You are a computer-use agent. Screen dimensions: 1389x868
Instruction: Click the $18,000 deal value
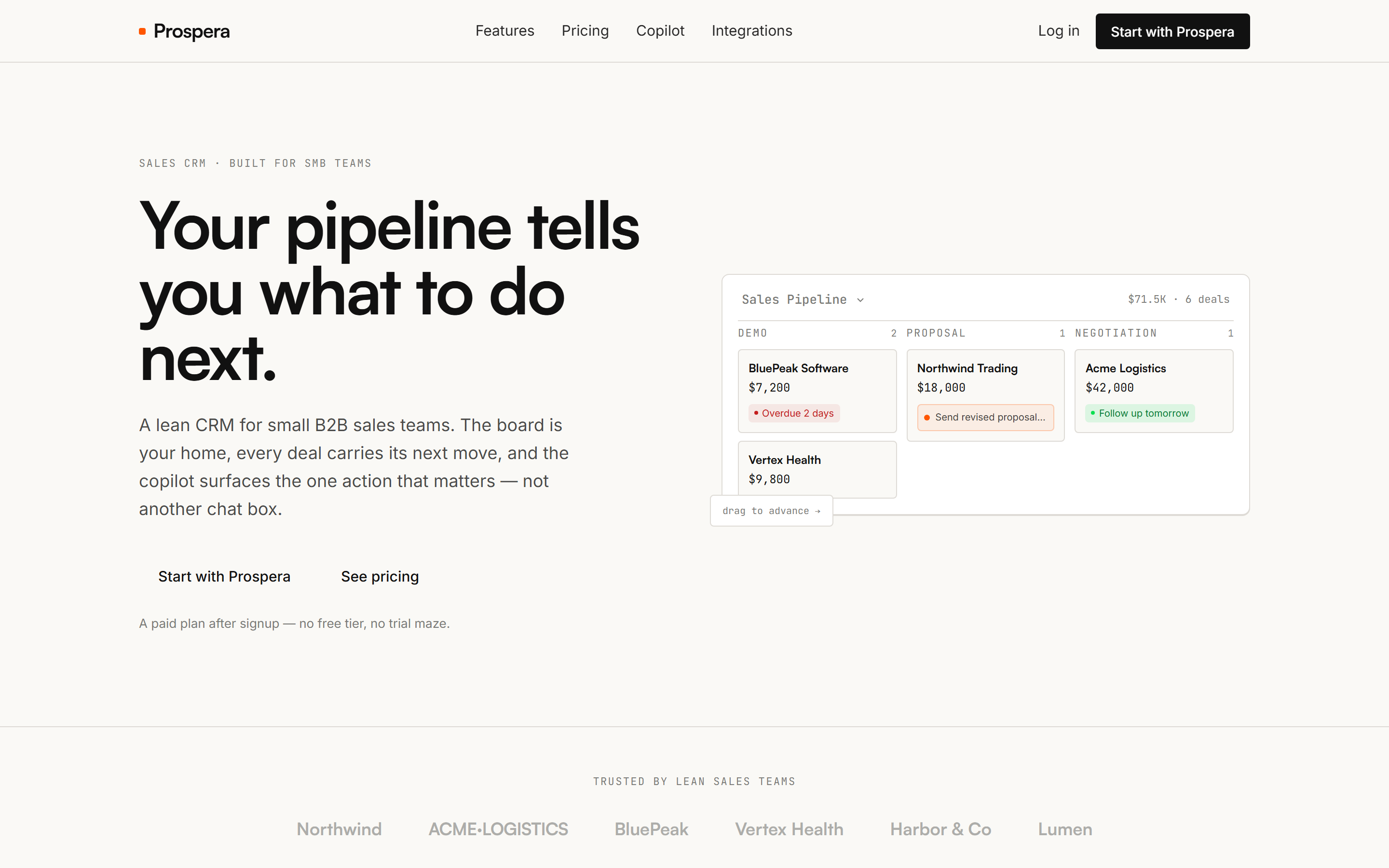[x=941, y=388]
